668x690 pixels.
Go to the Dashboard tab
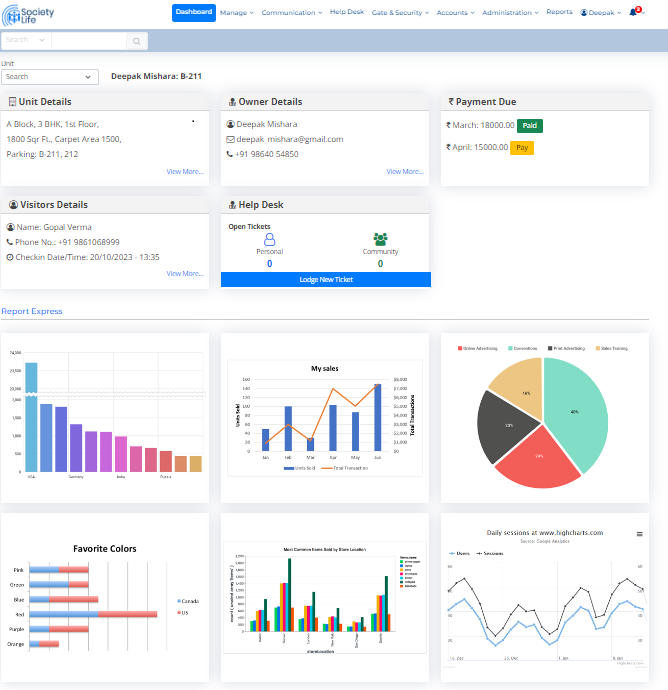pyautogui.click(x=193, y=13)
